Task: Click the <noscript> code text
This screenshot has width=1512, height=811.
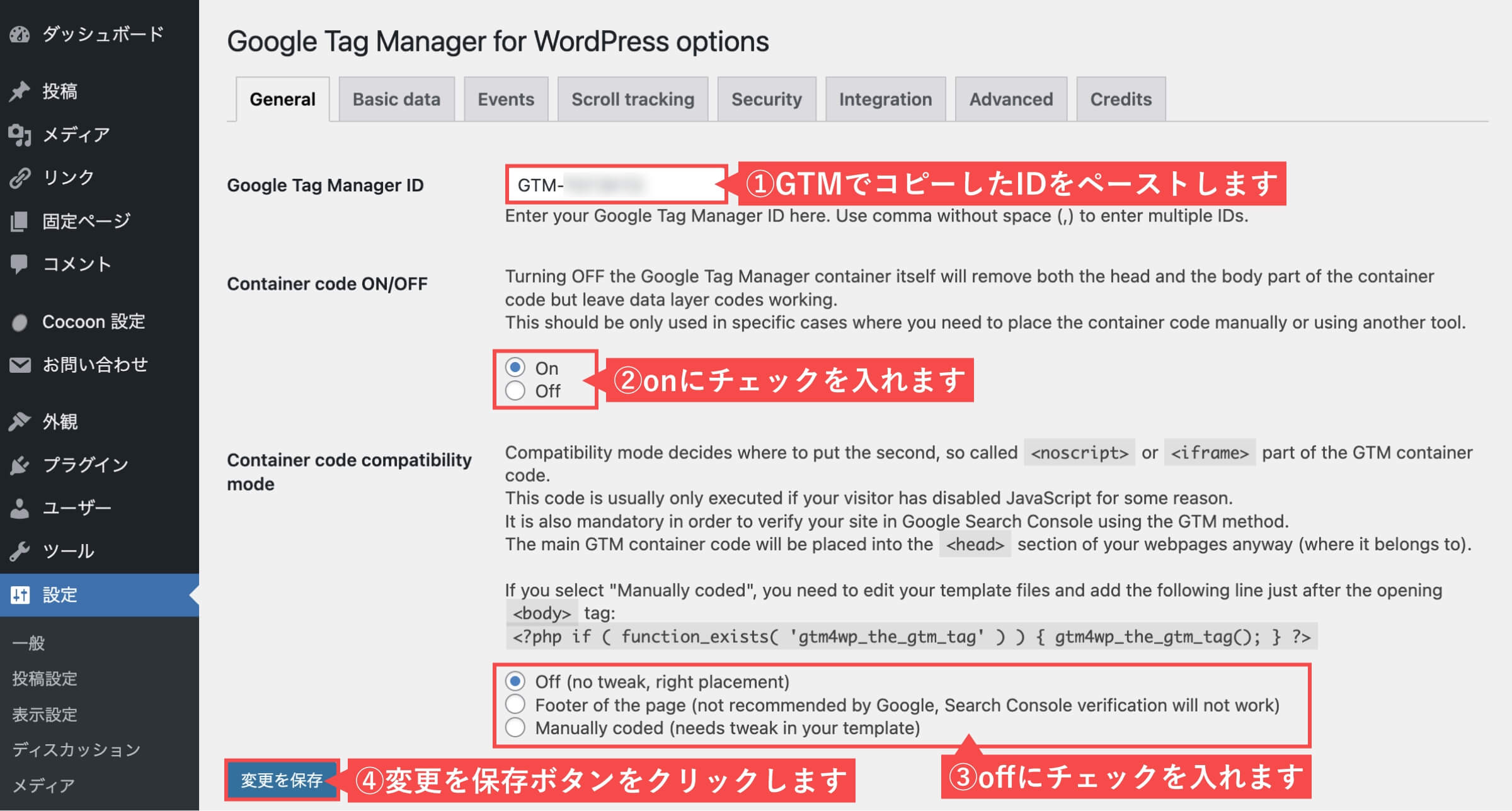Action: click(x=1080, y=453)
